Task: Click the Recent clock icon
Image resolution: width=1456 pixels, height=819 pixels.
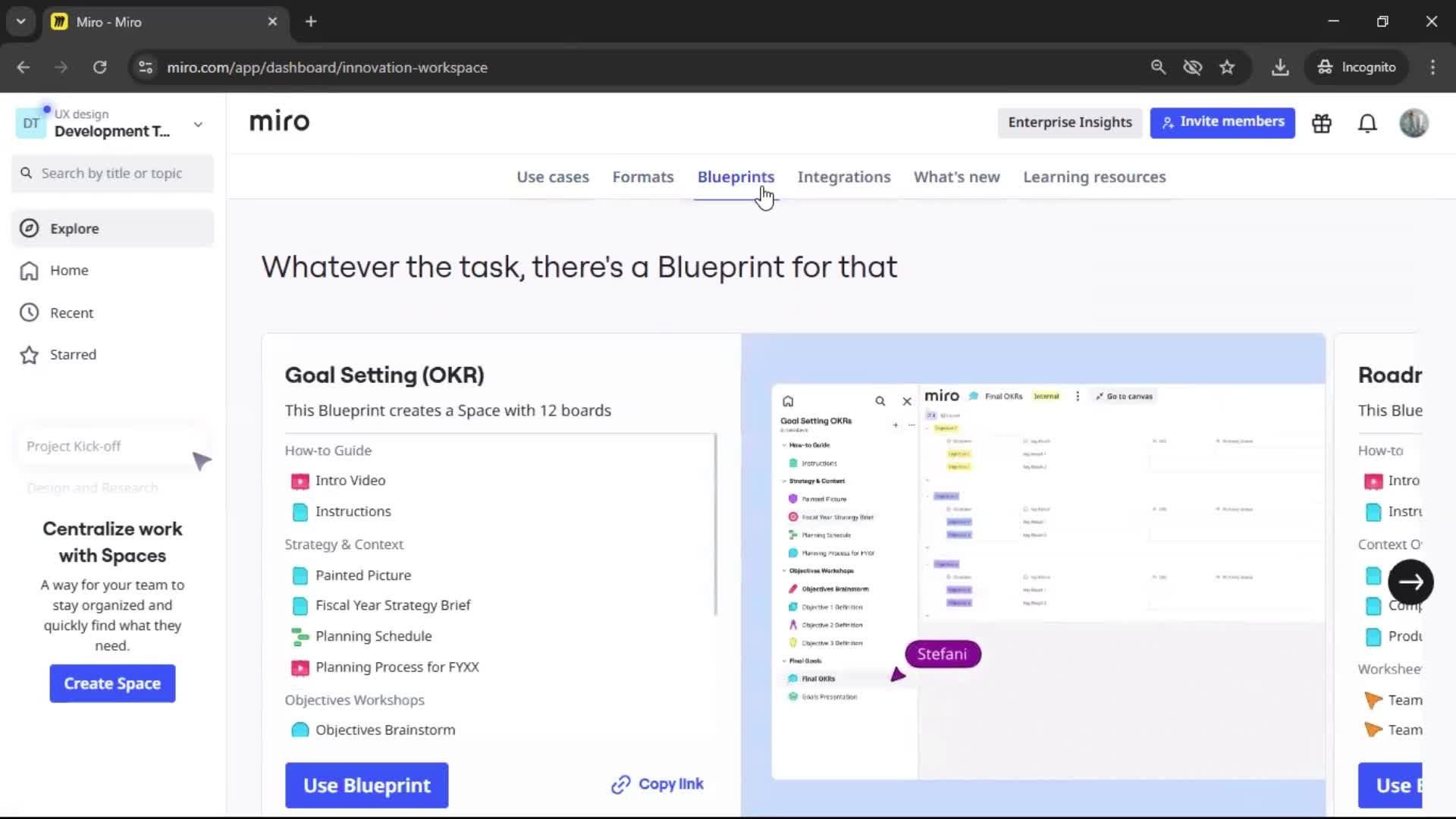Action: 29,312
